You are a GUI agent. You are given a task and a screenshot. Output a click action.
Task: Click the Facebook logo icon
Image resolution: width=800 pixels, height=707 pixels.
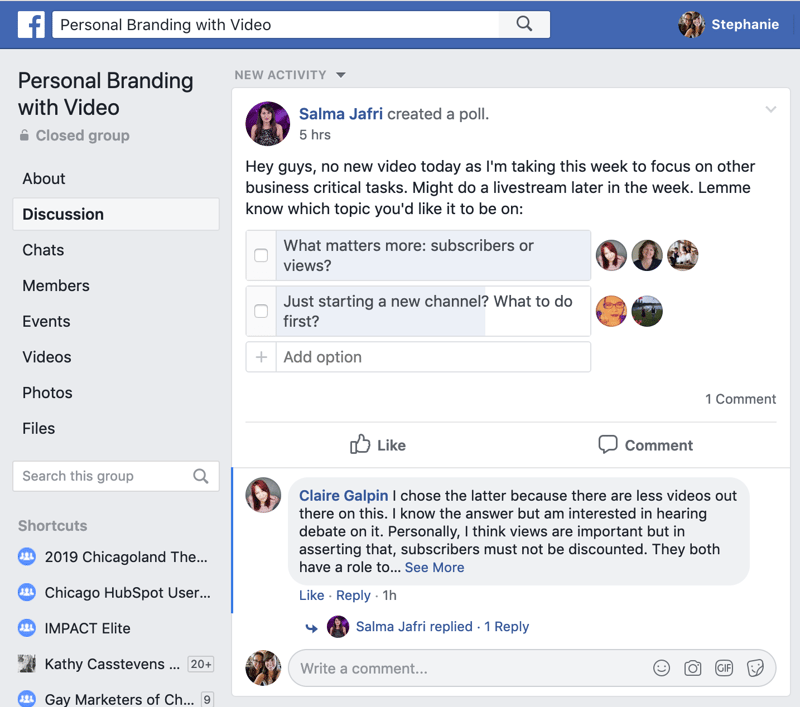click(x=31, y=25)
